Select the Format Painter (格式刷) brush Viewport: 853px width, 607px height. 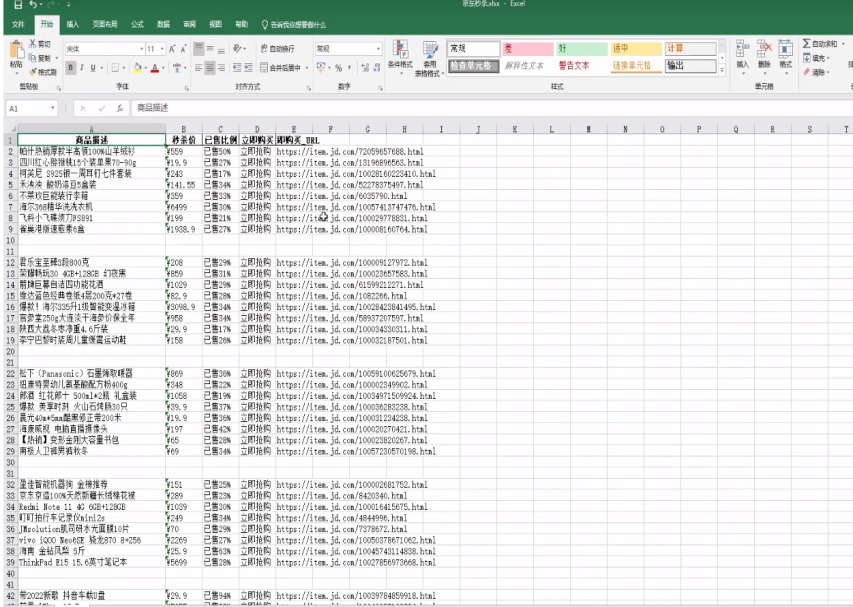(33, 72)
